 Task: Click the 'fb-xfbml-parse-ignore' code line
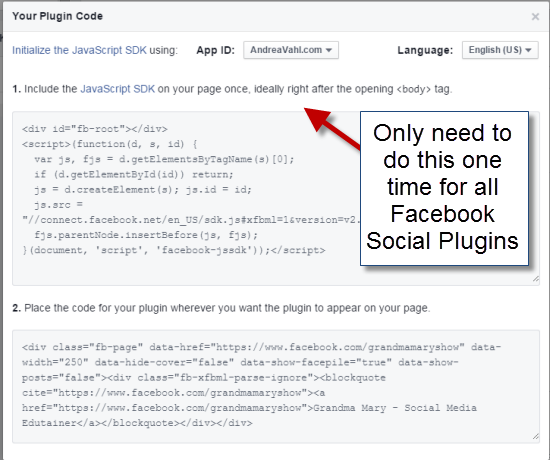204,378
